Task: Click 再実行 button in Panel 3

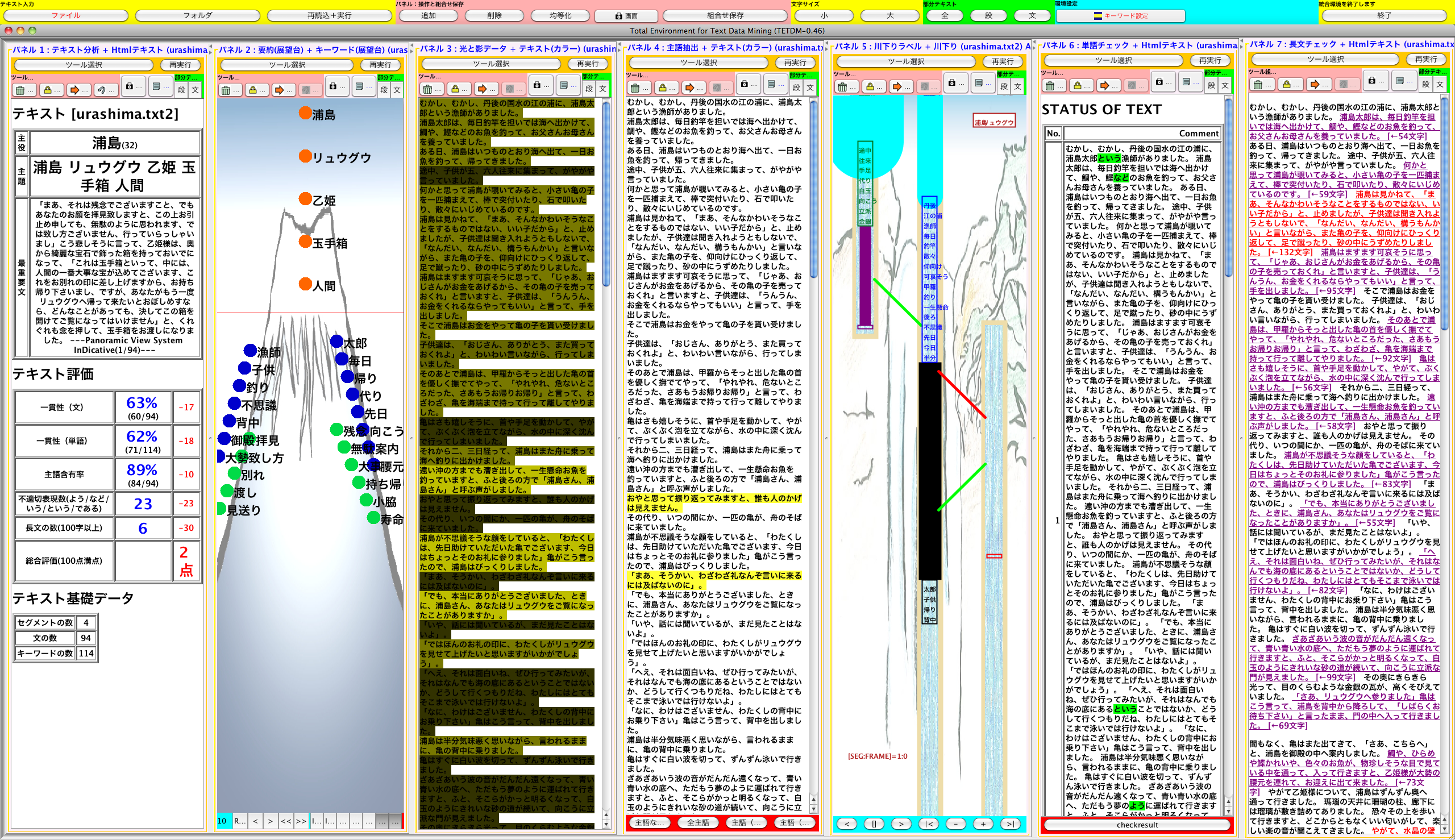Action: (587, 64)
